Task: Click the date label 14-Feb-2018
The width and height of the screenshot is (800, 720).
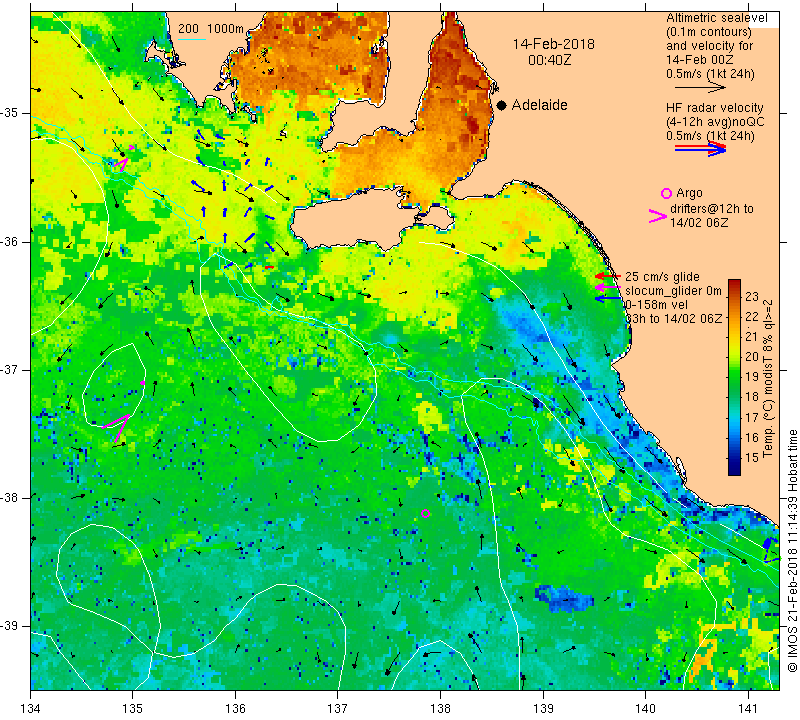Action: (x=554, y=44)
